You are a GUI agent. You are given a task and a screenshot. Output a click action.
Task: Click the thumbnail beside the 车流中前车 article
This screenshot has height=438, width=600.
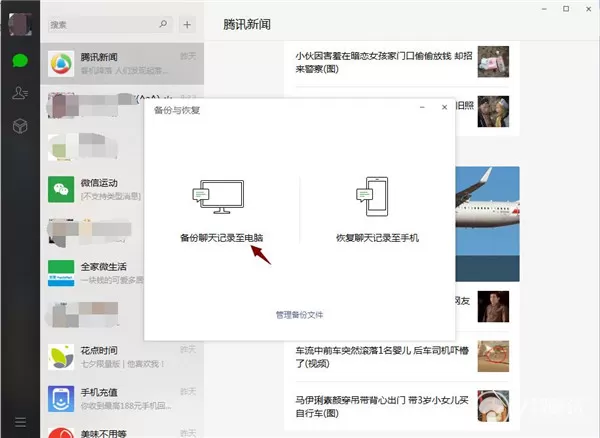click(x=493, y=356)
